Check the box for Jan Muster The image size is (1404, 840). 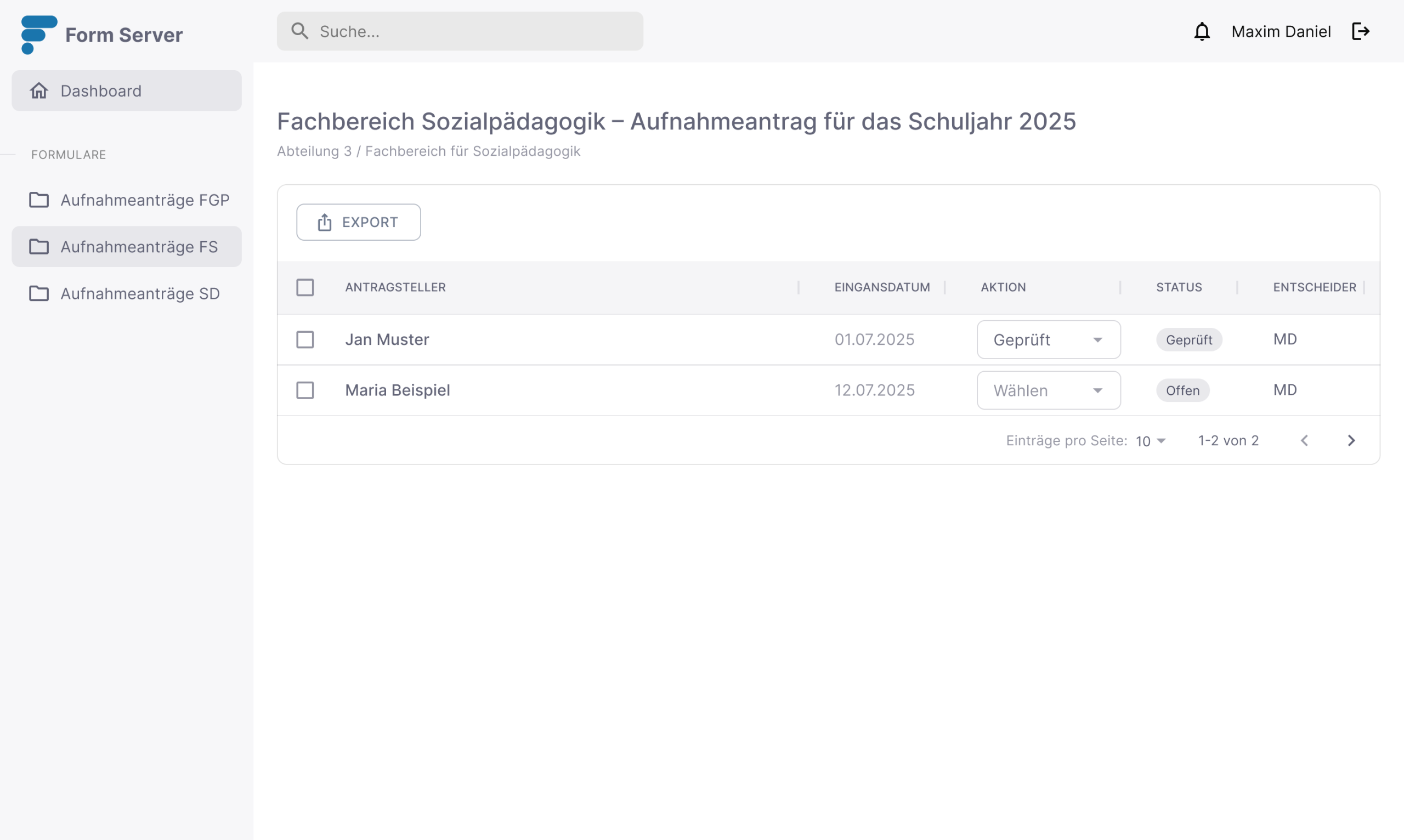305,339
